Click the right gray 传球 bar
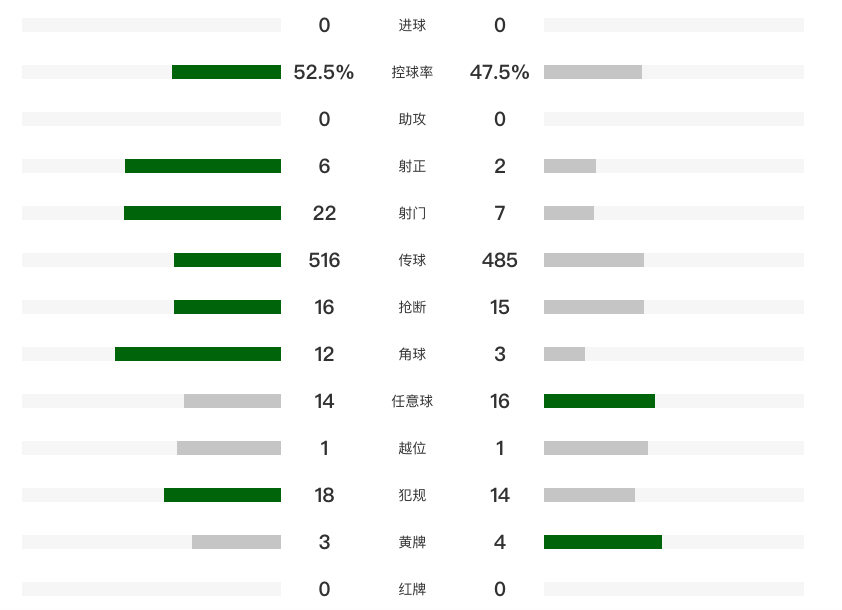 point(594,260)
